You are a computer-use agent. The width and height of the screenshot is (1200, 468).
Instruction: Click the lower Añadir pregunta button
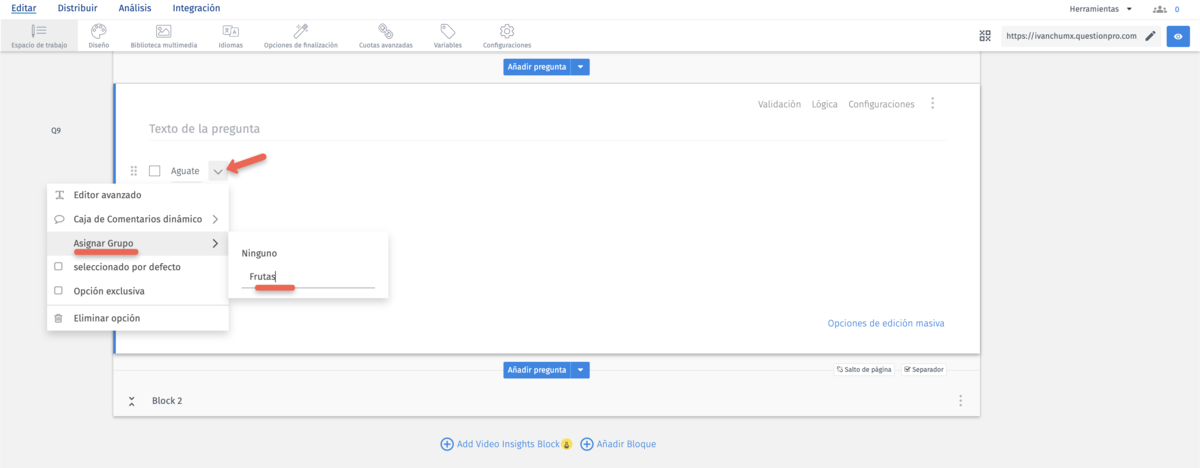[x=537, y=370]
